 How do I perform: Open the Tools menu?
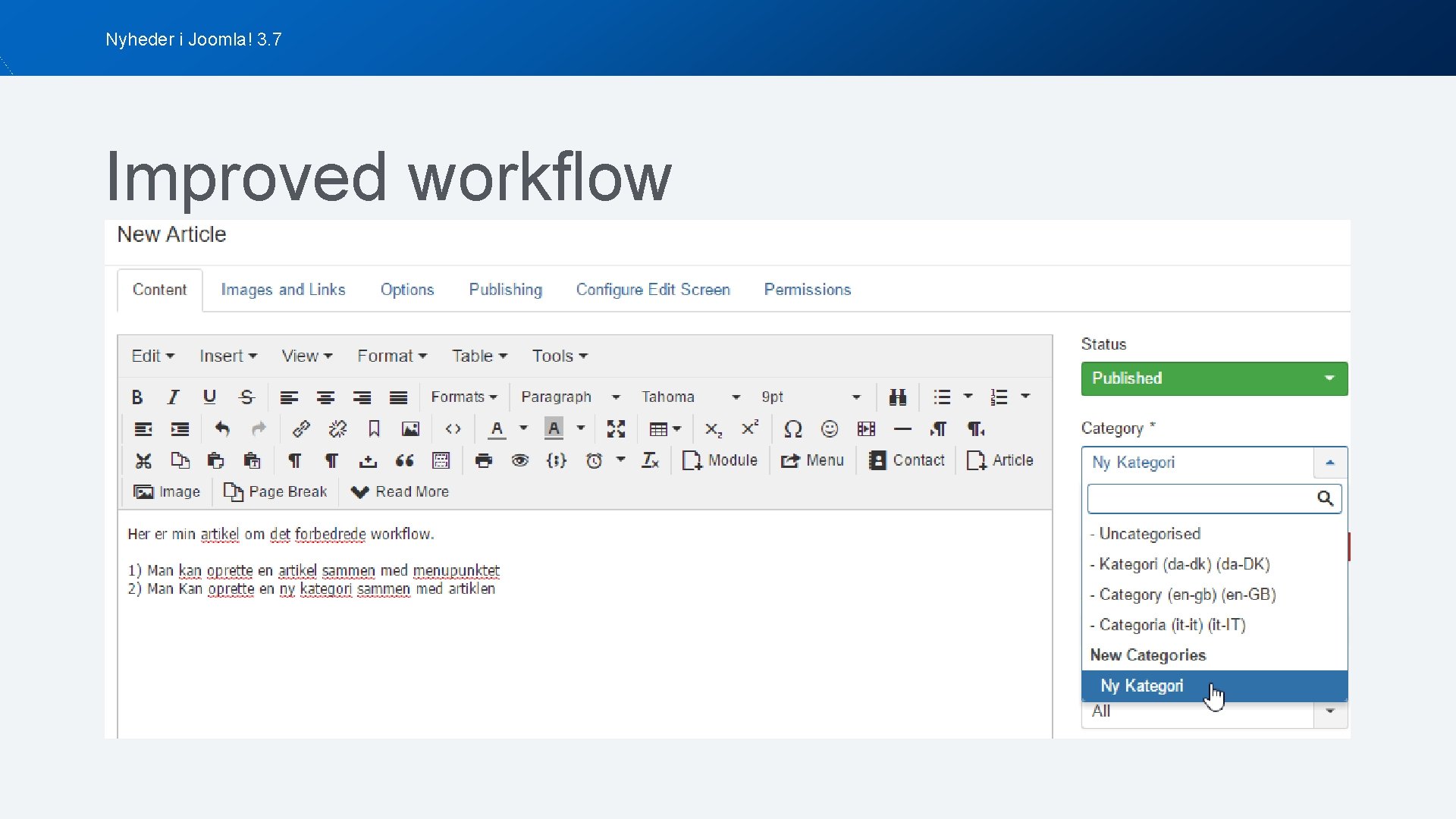pyautogui.click(x=560, y=356)
